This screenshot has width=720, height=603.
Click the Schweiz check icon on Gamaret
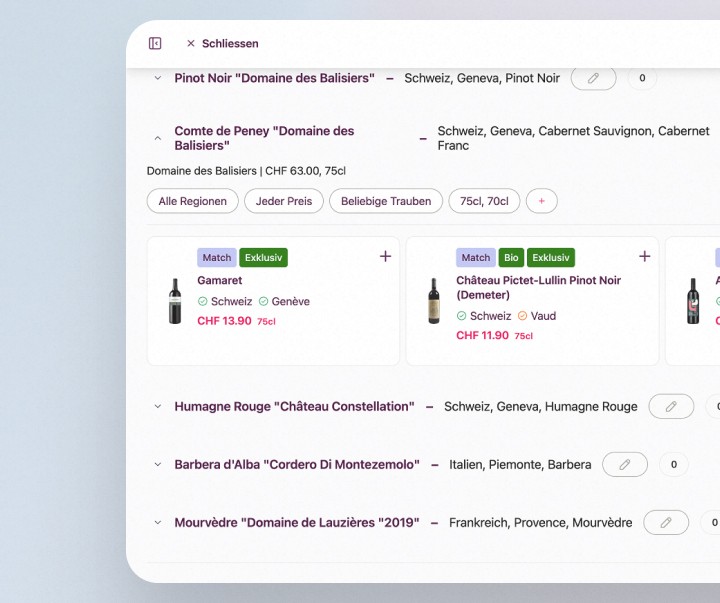pyautogui.click(x=202, y=301)
